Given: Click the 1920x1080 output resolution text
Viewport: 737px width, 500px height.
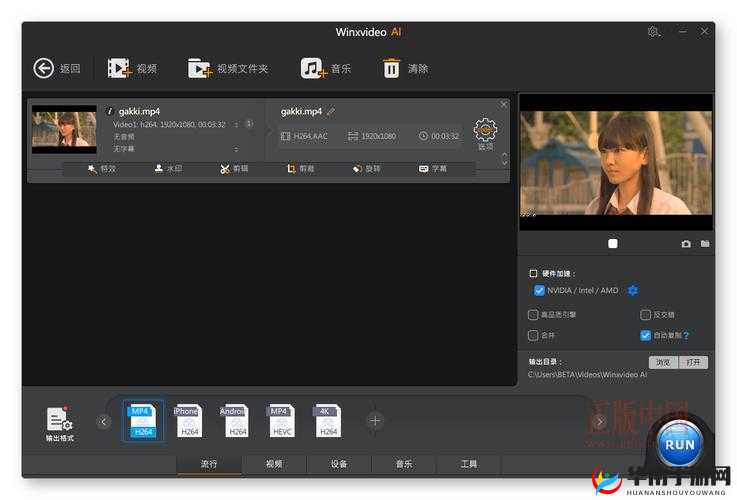Looking at the screenshot, I should (378, 136).
